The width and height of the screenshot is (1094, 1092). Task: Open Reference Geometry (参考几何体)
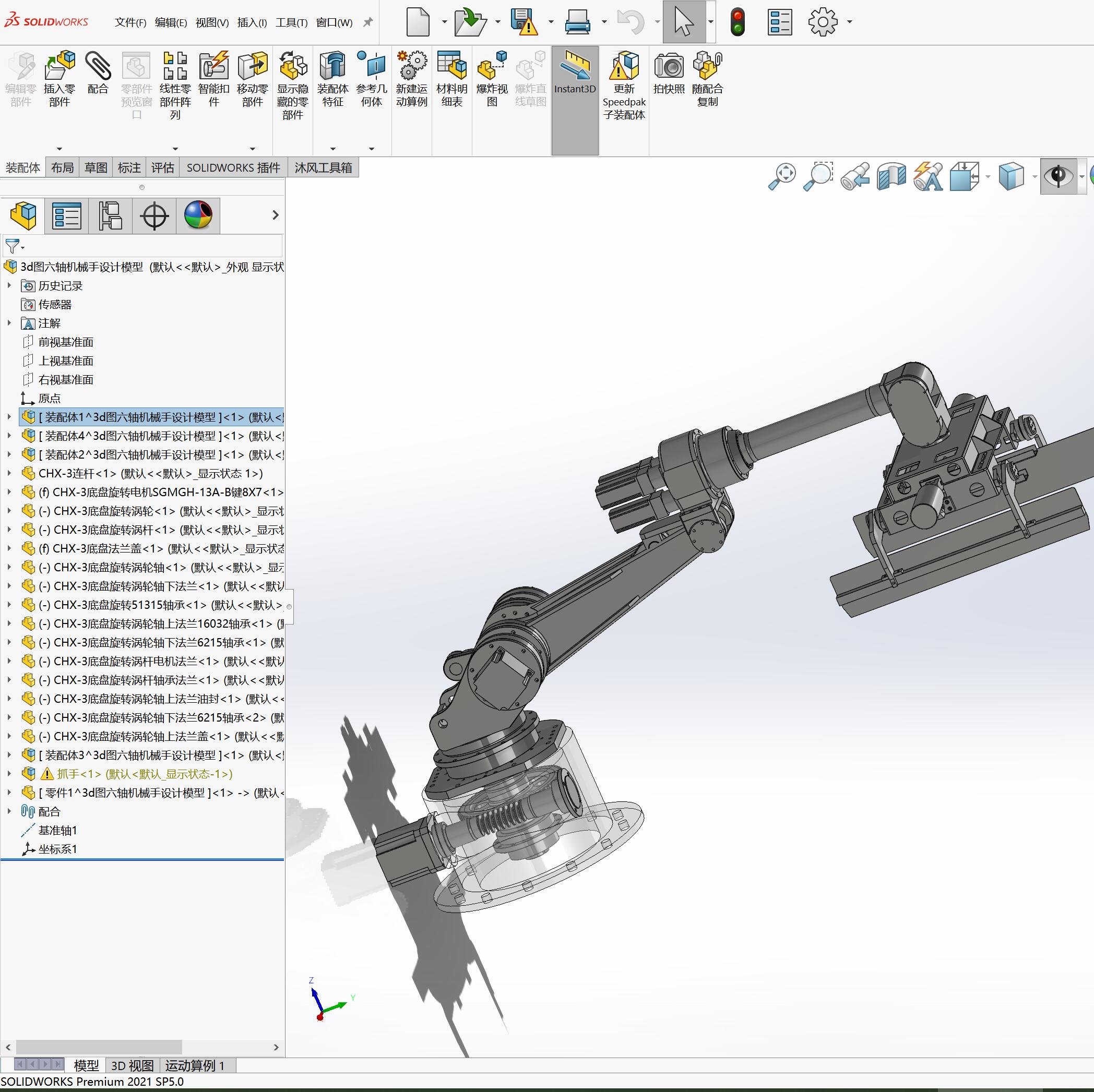(x=372, y=66)
